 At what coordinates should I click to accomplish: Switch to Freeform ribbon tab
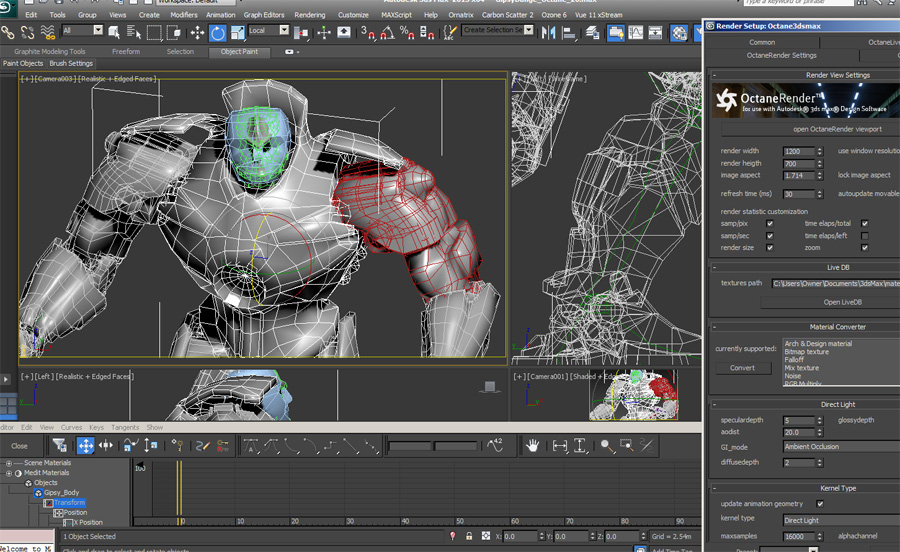(126, 52)
